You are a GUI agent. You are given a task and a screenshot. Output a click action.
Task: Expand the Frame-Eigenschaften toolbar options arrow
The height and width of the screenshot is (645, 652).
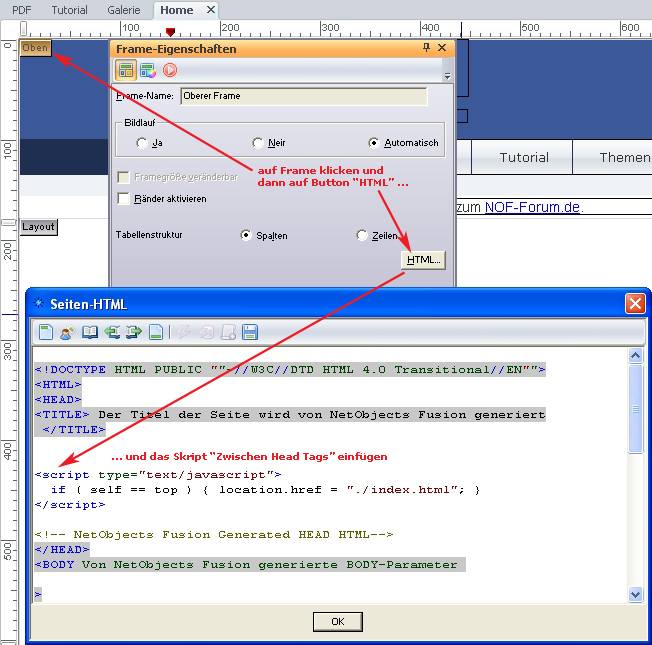(x=447, y=75)
